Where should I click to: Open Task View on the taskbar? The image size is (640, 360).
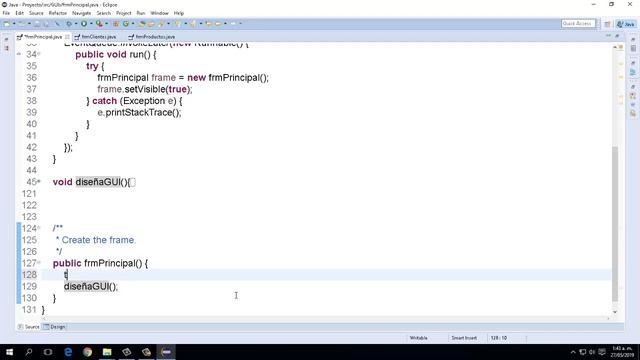[48, 352]
